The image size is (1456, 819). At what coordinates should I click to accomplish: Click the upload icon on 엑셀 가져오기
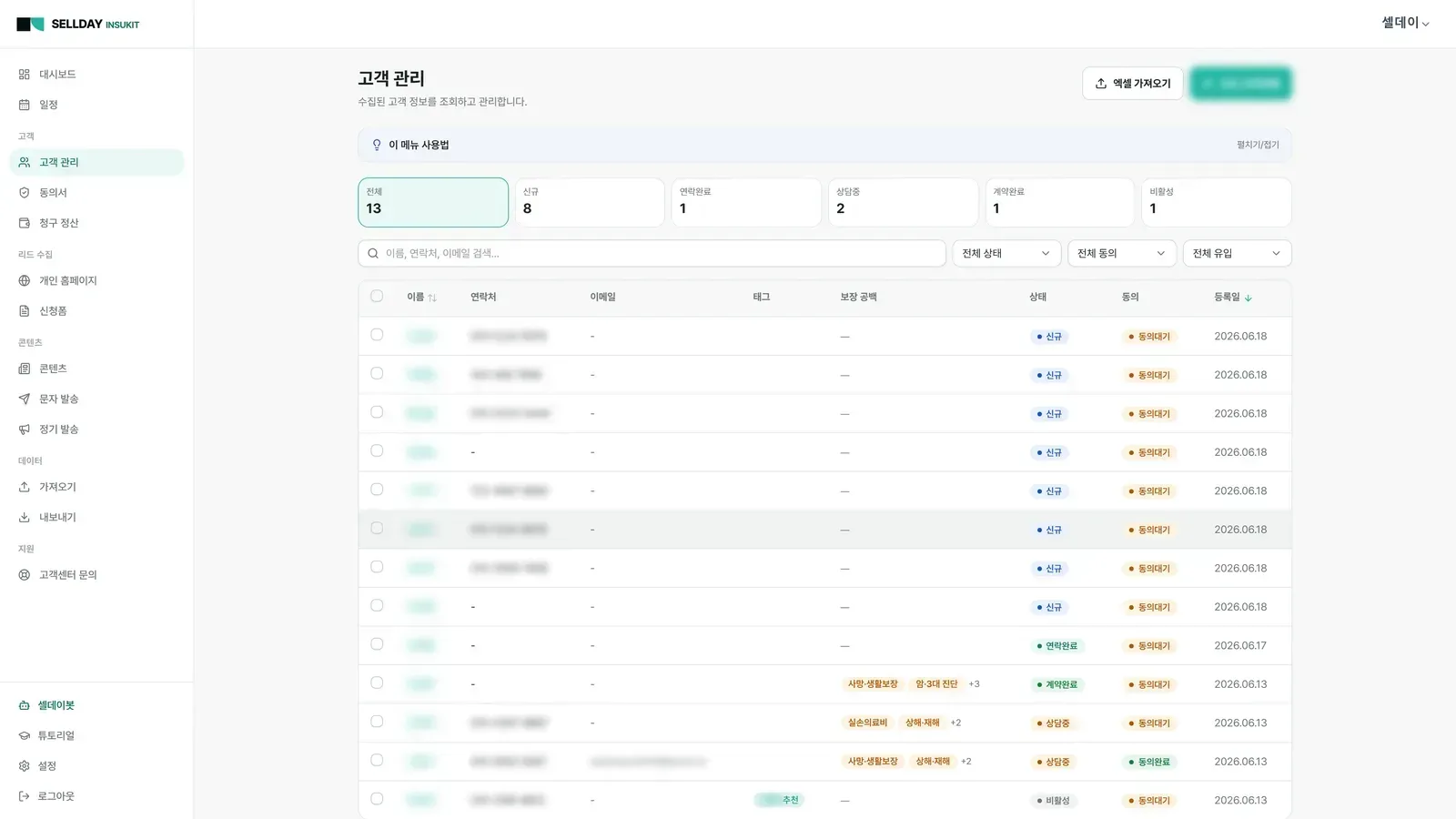coord(1101,84)
